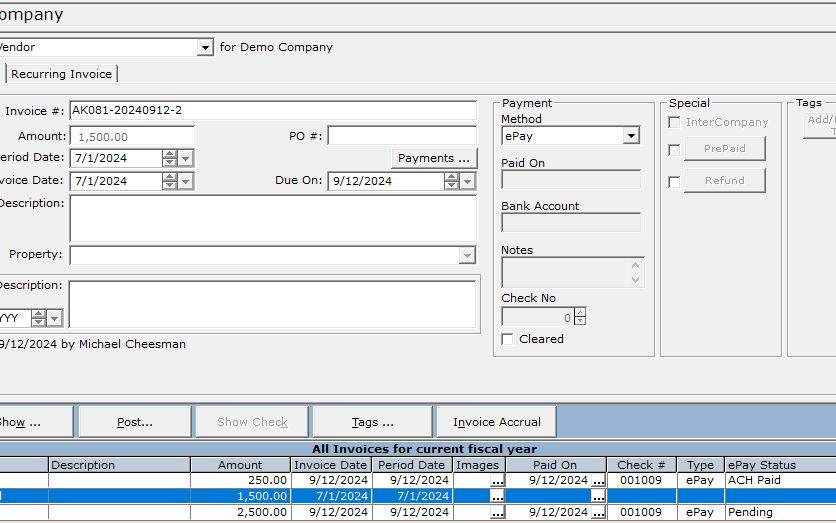The height and width of the screenshot is (523, 836).
Task: Open Period Date calendar dropdown arrow
Action: coord(186,158)
